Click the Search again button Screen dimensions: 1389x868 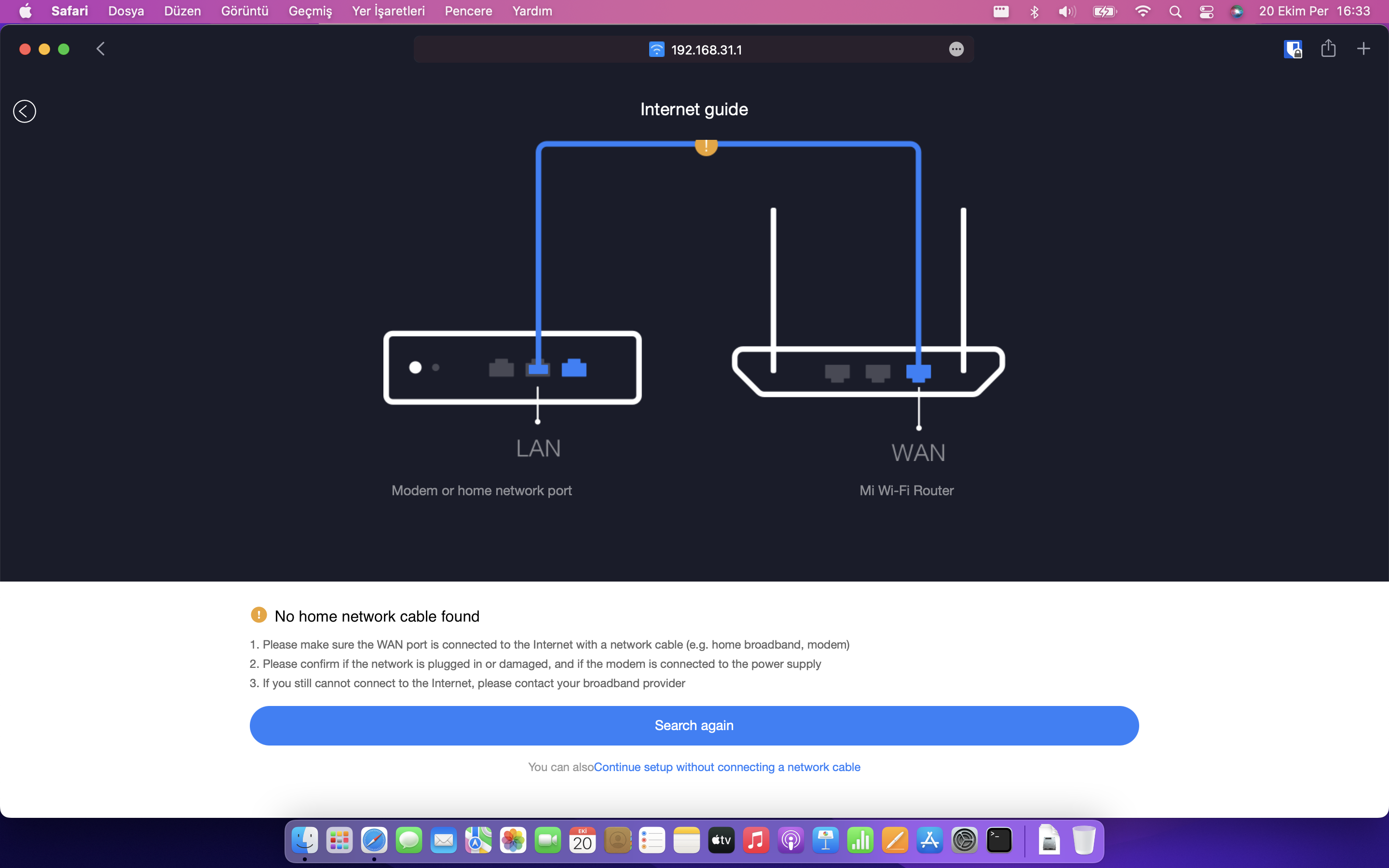[x=694, y=726]
